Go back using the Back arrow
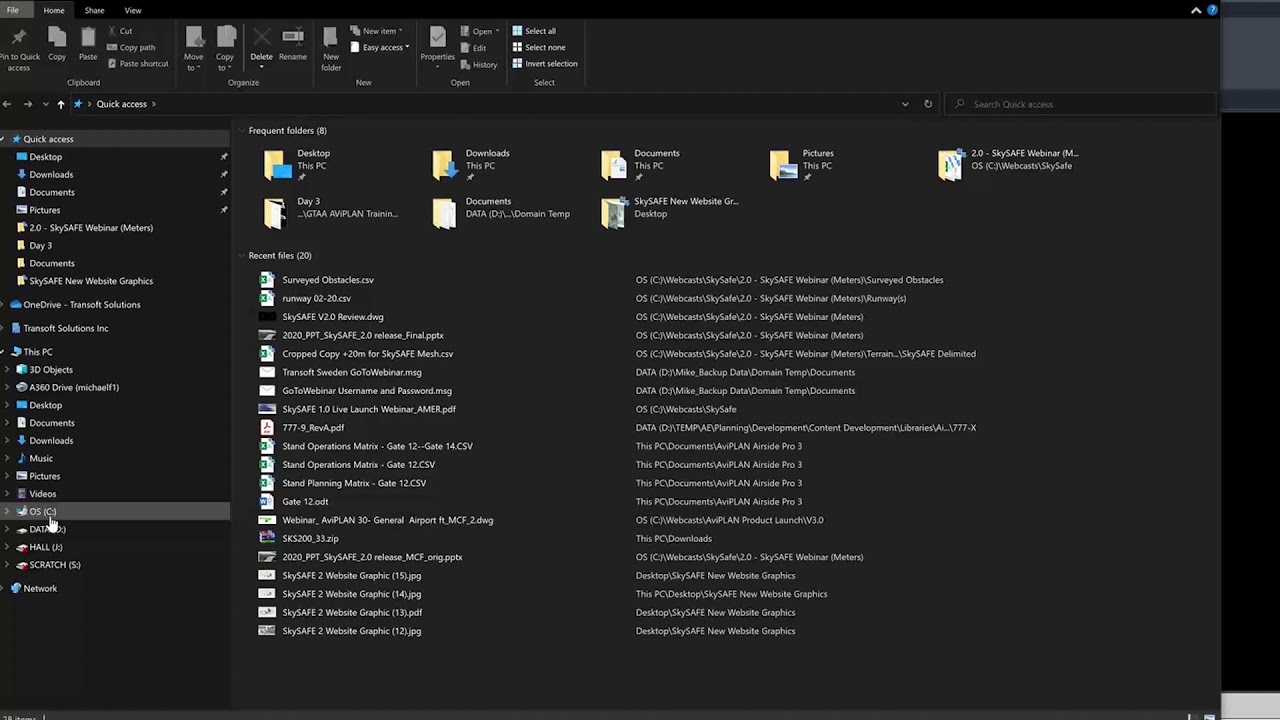 tap(7, 104)
